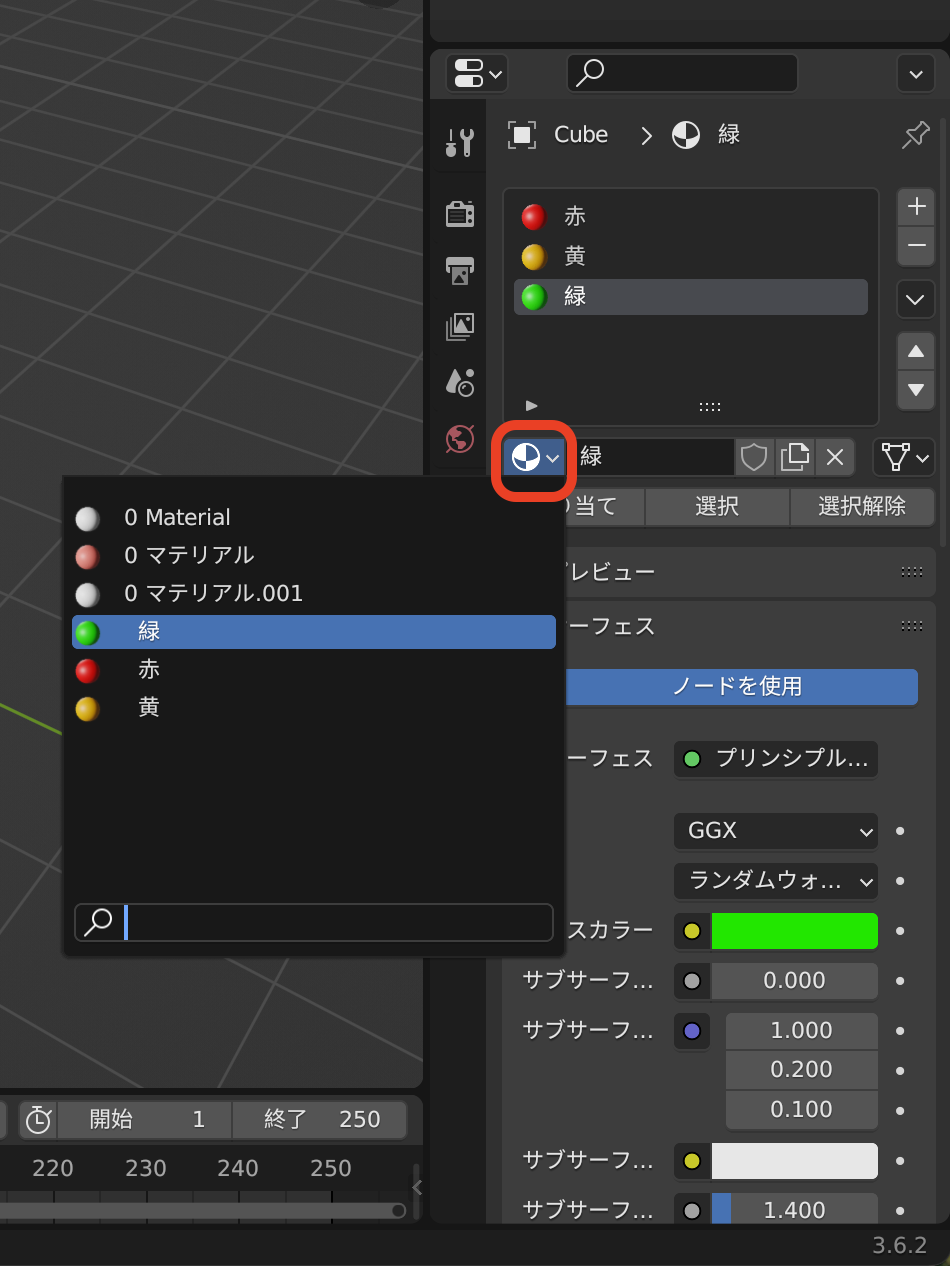Open the editor type dropdown in properties header
This screenshot has width=950, height=1266.
point(476,73)
